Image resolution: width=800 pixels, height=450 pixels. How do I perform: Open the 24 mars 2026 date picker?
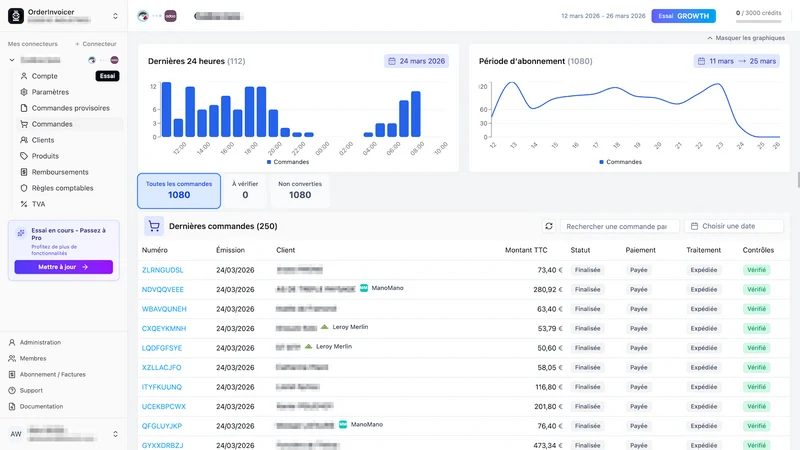click(x=416, y=61)
